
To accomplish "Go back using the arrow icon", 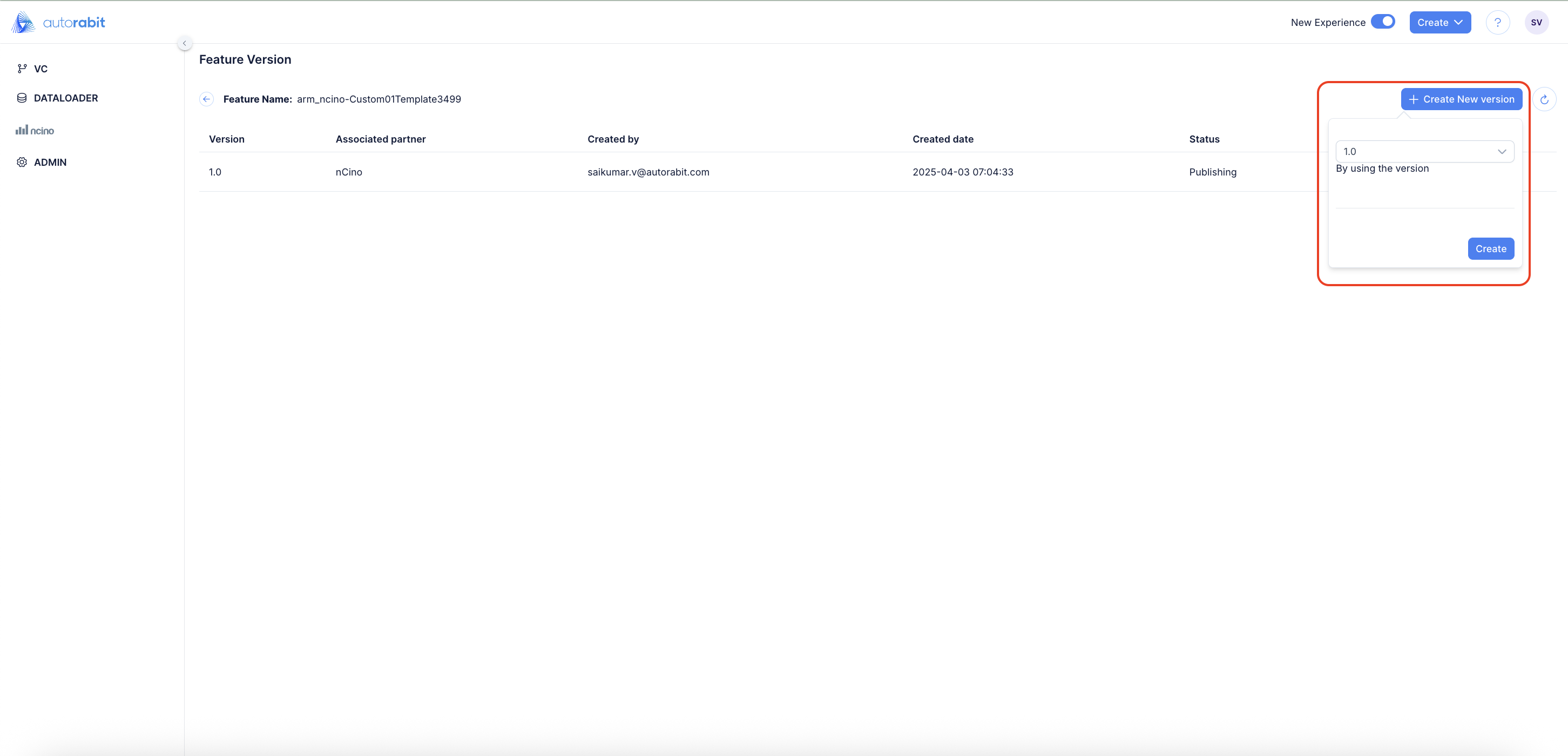I will (x=206, y=99).
